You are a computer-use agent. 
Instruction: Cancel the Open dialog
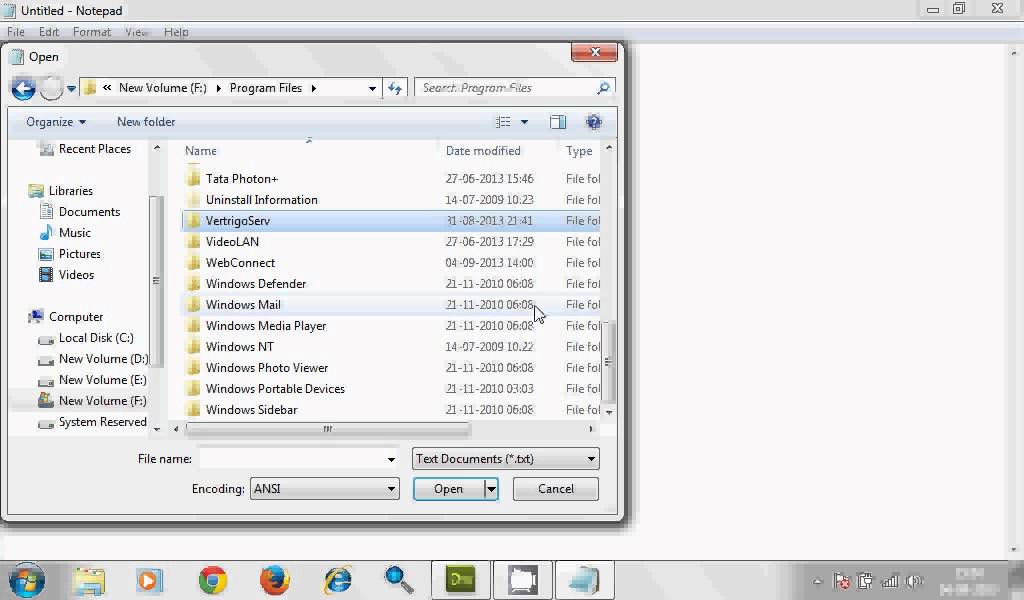[x=556, y=488]
